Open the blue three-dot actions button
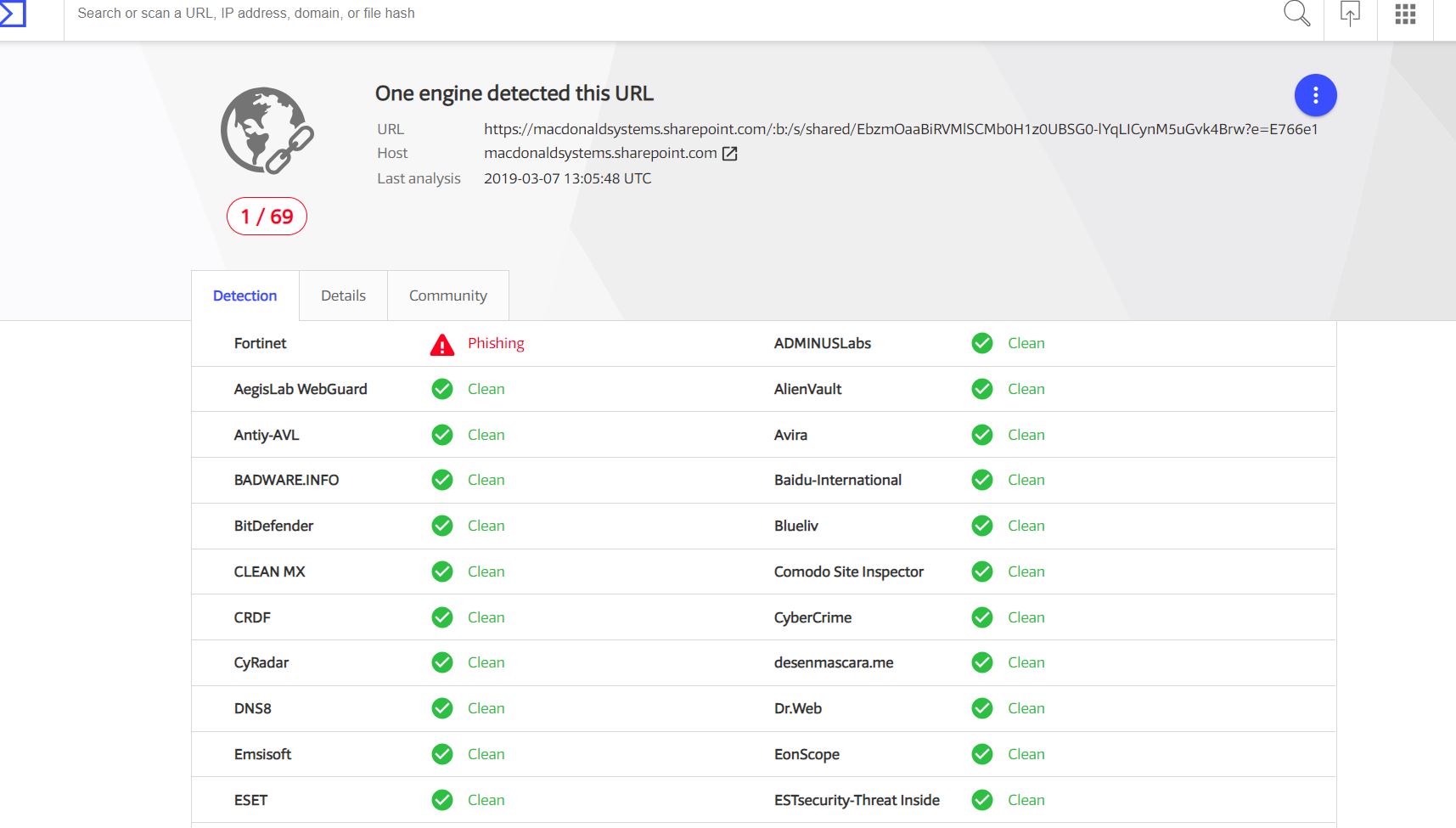 pyautogui.click(x=1315, y=95)
